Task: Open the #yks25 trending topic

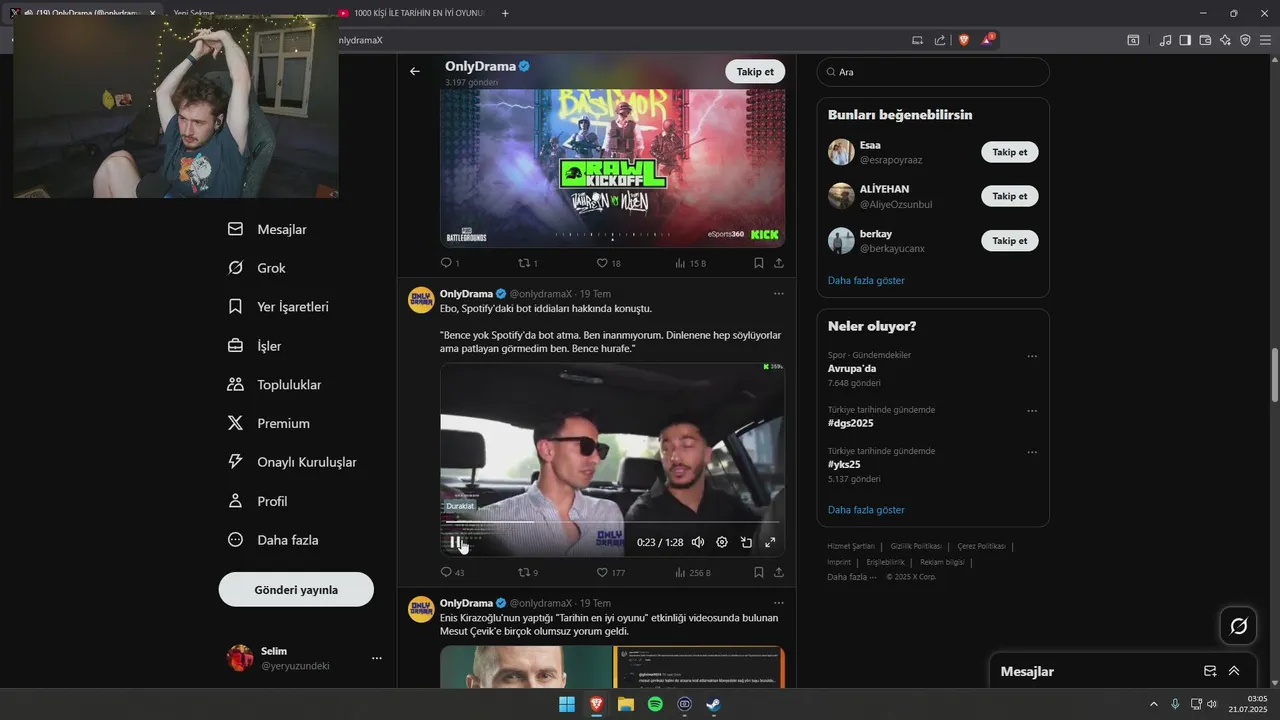Action: point(844,465)
